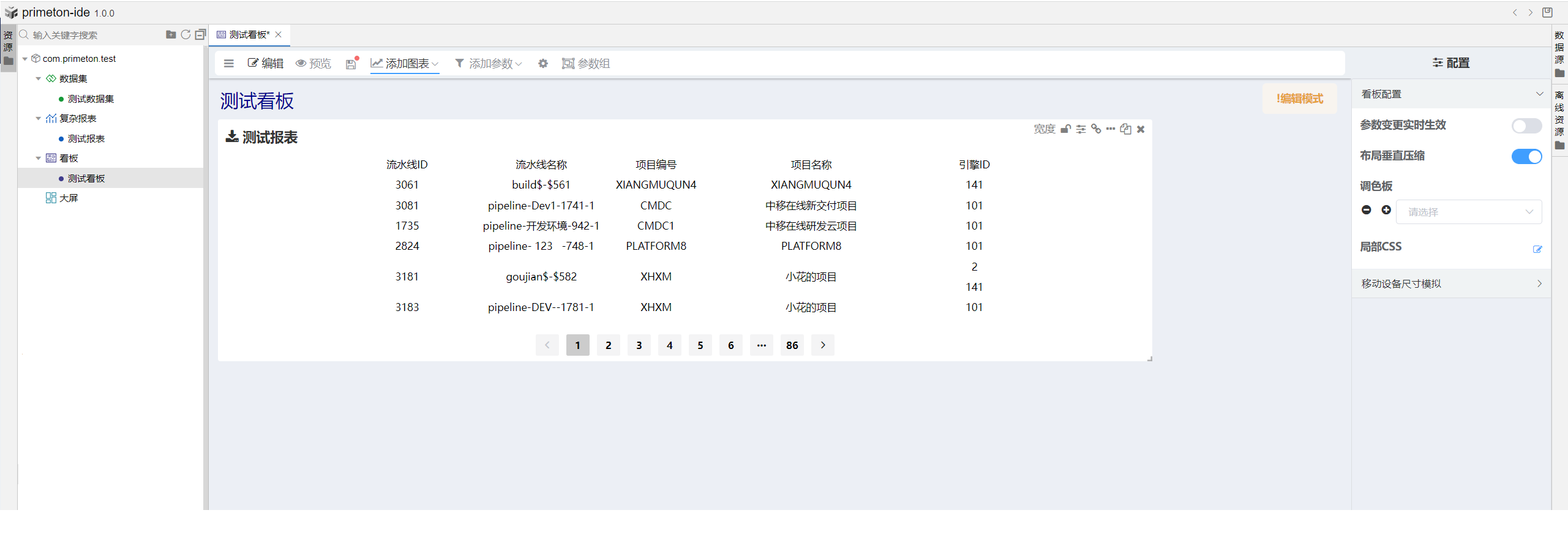Open the 调色板 请选择 dropdown
This screenshot has width=1568, height=559.
1468,212
